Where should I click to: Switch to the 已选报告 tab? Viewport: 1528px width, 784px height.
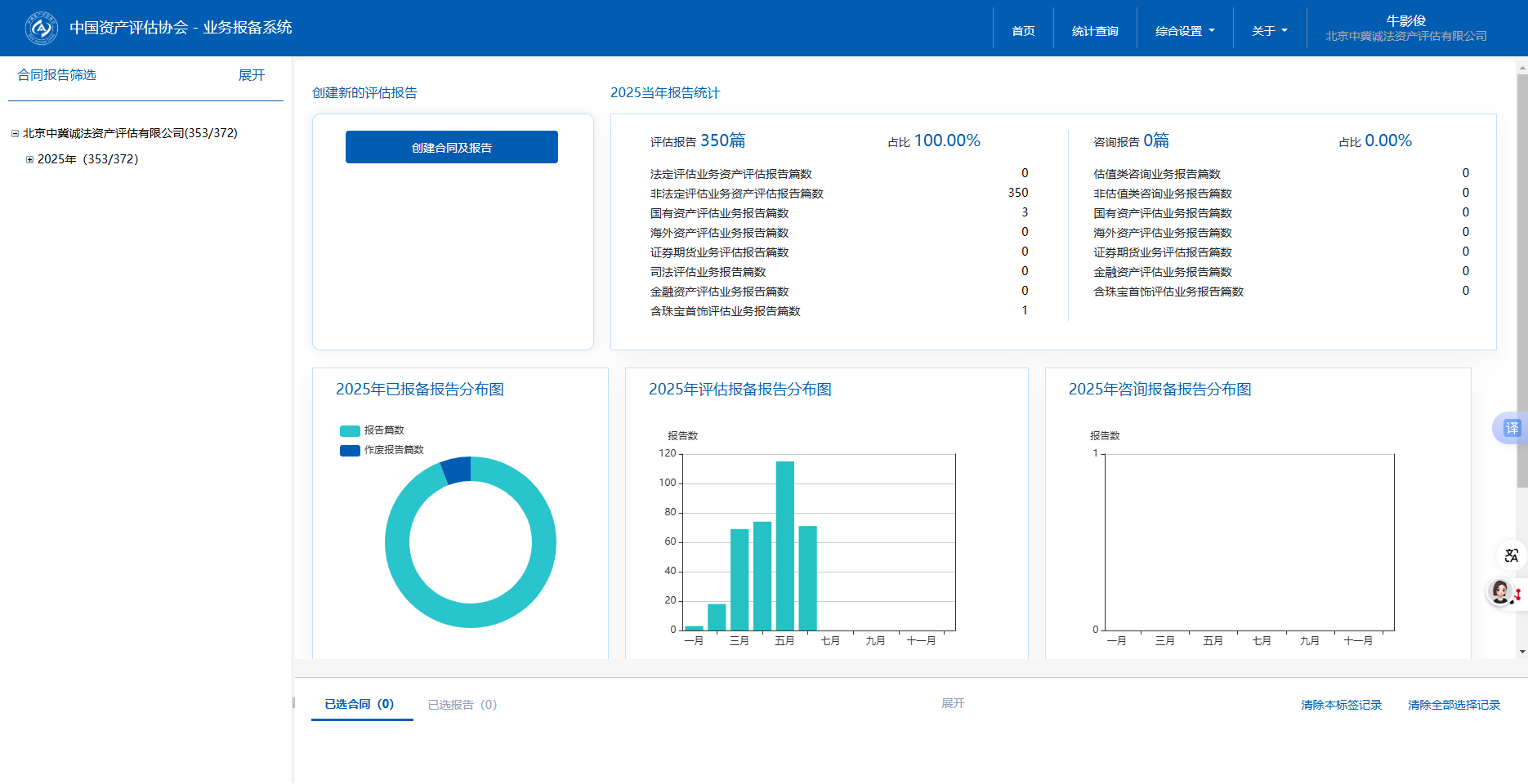pyautogui.click(x=462, y=705)
